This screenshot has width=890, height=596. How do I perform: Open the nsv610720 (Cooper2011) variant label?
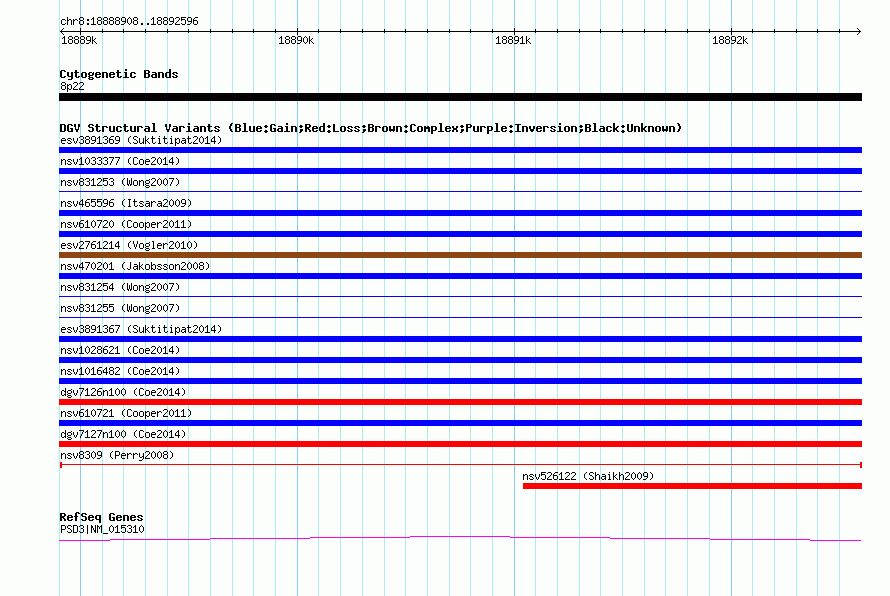coord(126,224)
